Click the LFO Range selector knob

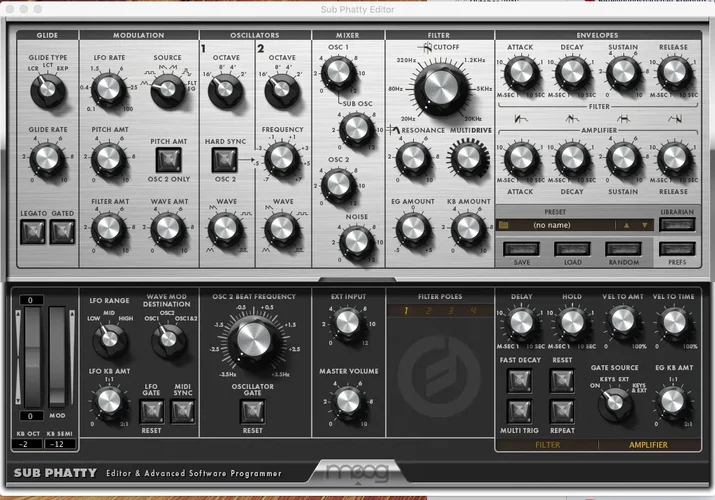tap(109, 339)
